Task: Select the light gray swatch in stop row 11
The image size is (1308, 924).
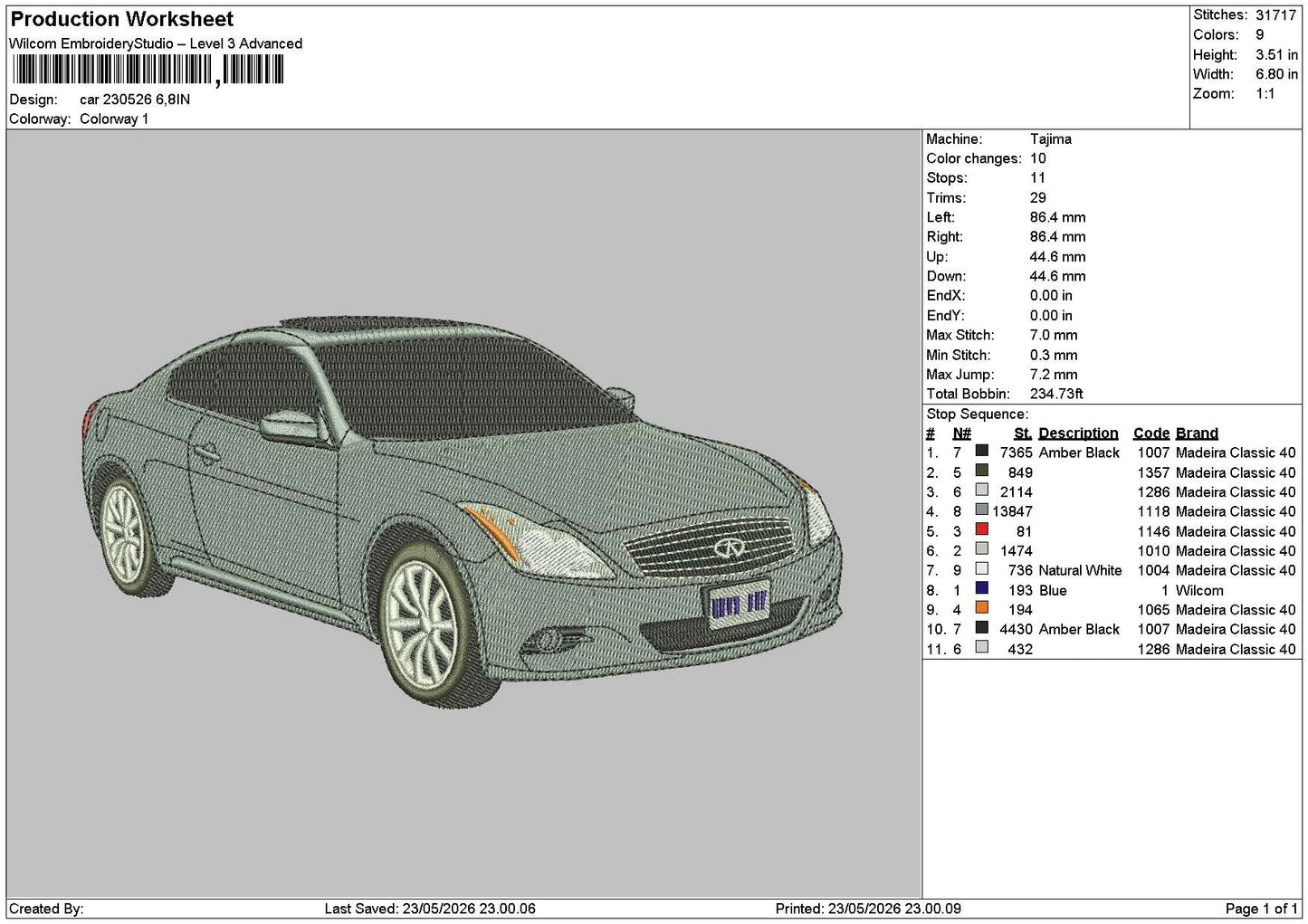Action: (x=981, y=647)
